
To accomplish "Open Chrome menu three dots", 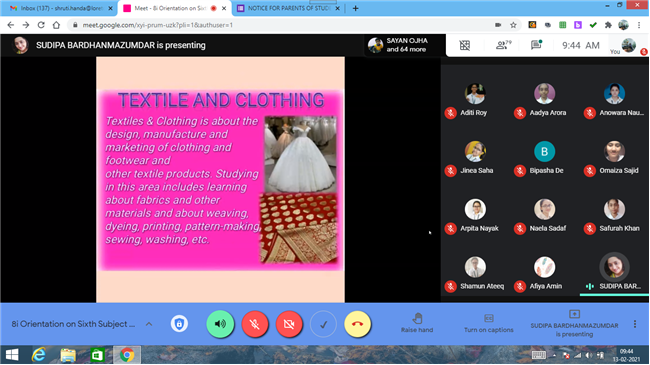I will pos(639,25).
